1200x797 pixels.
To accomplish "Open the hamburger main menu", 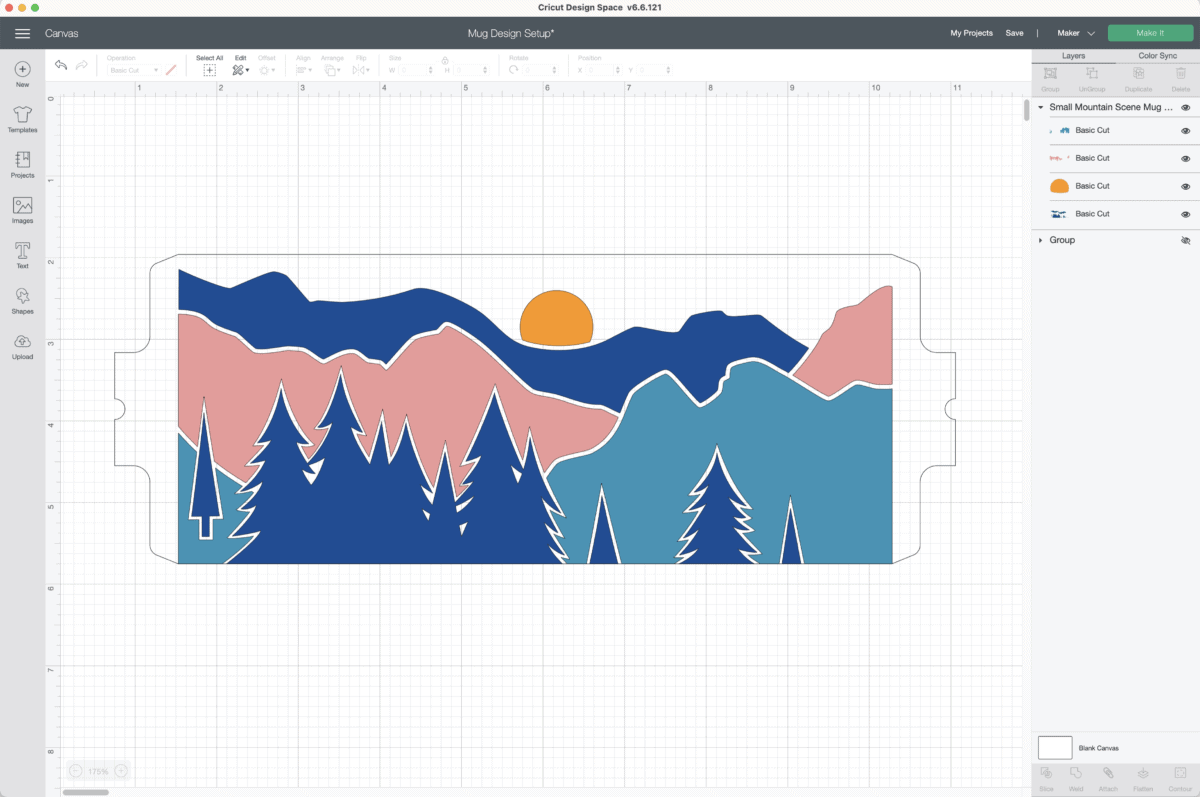I will pos(22,33).
